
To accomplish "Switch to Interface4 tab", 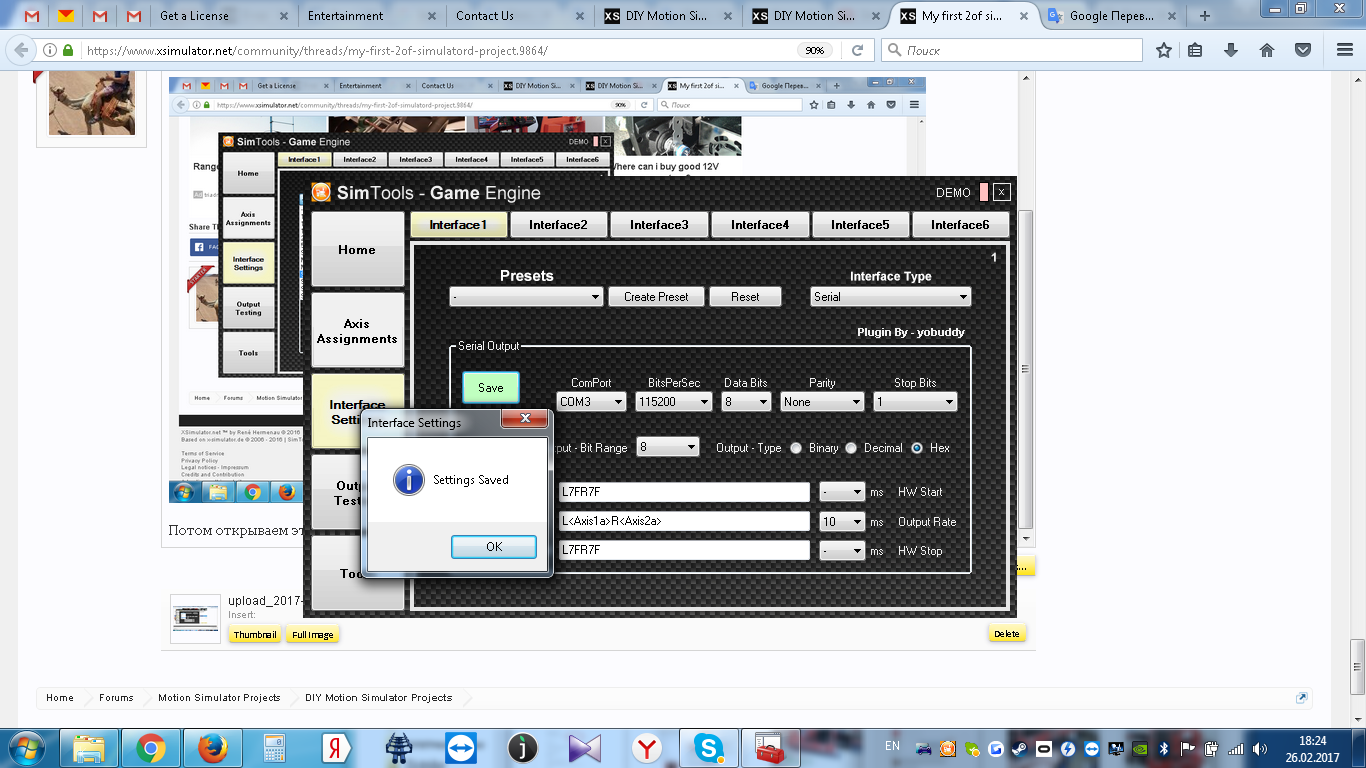I will (x=760, y=225).
